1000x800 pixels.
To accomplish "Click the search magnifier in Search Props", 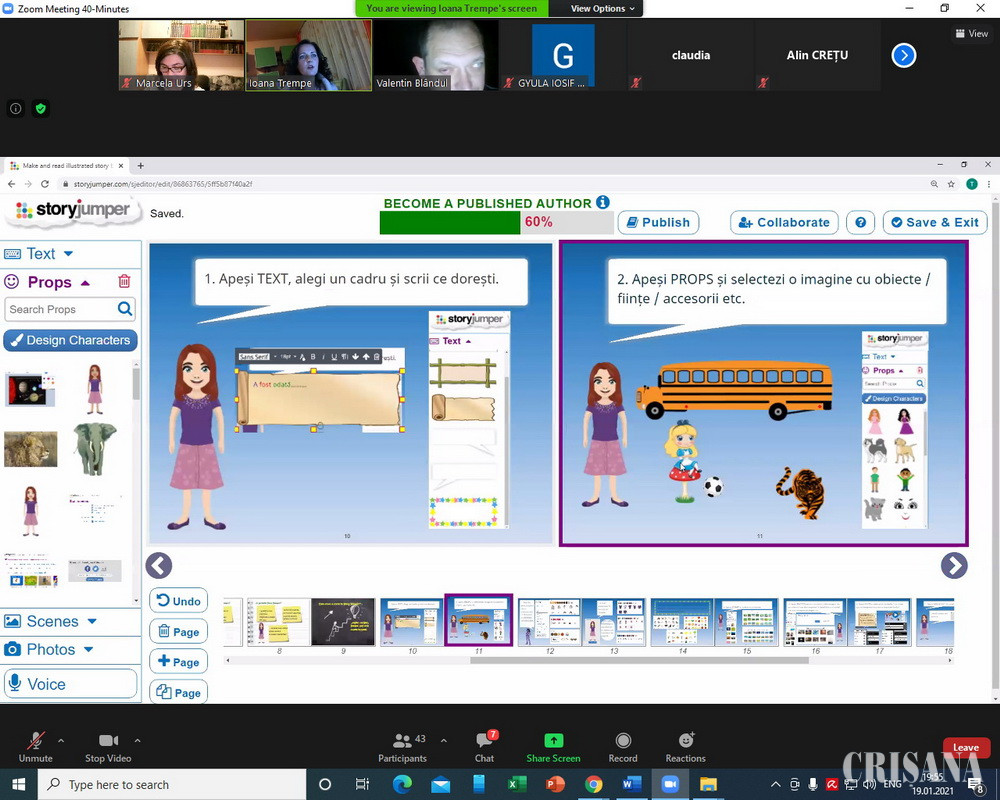I will point(125,309).
